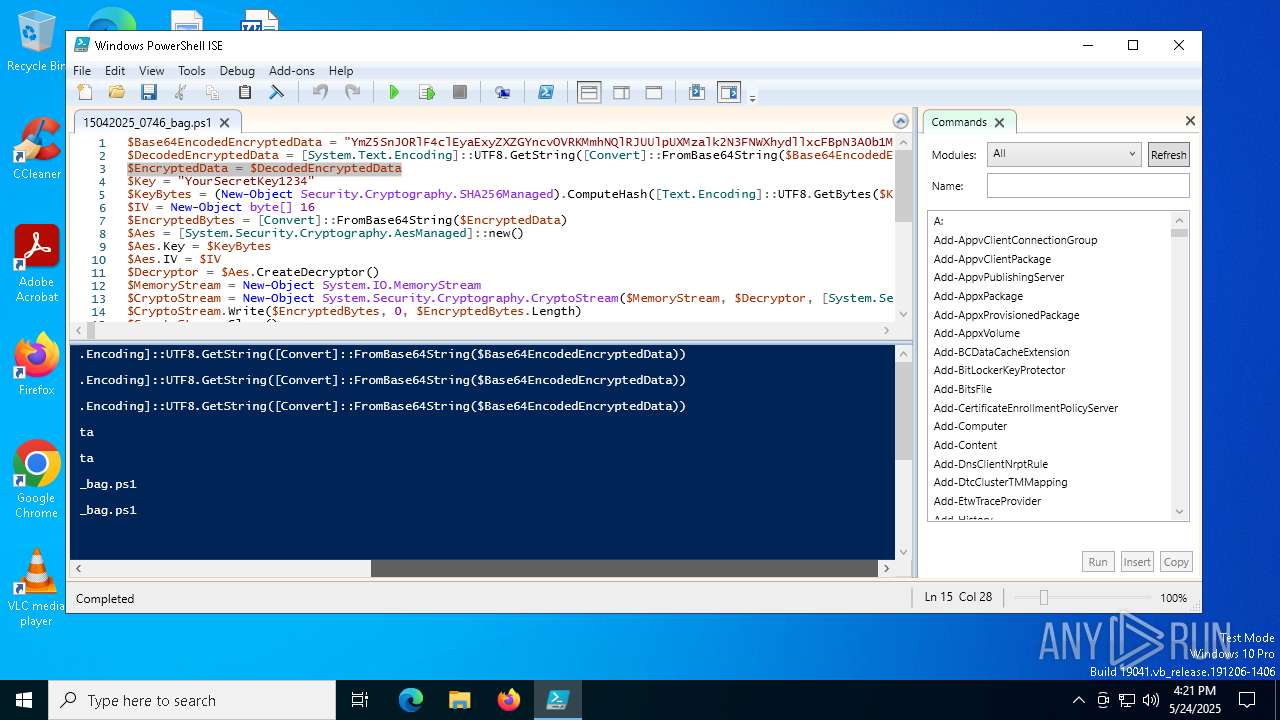Open the VLC media player desktop shortcut

click(36, 588)
